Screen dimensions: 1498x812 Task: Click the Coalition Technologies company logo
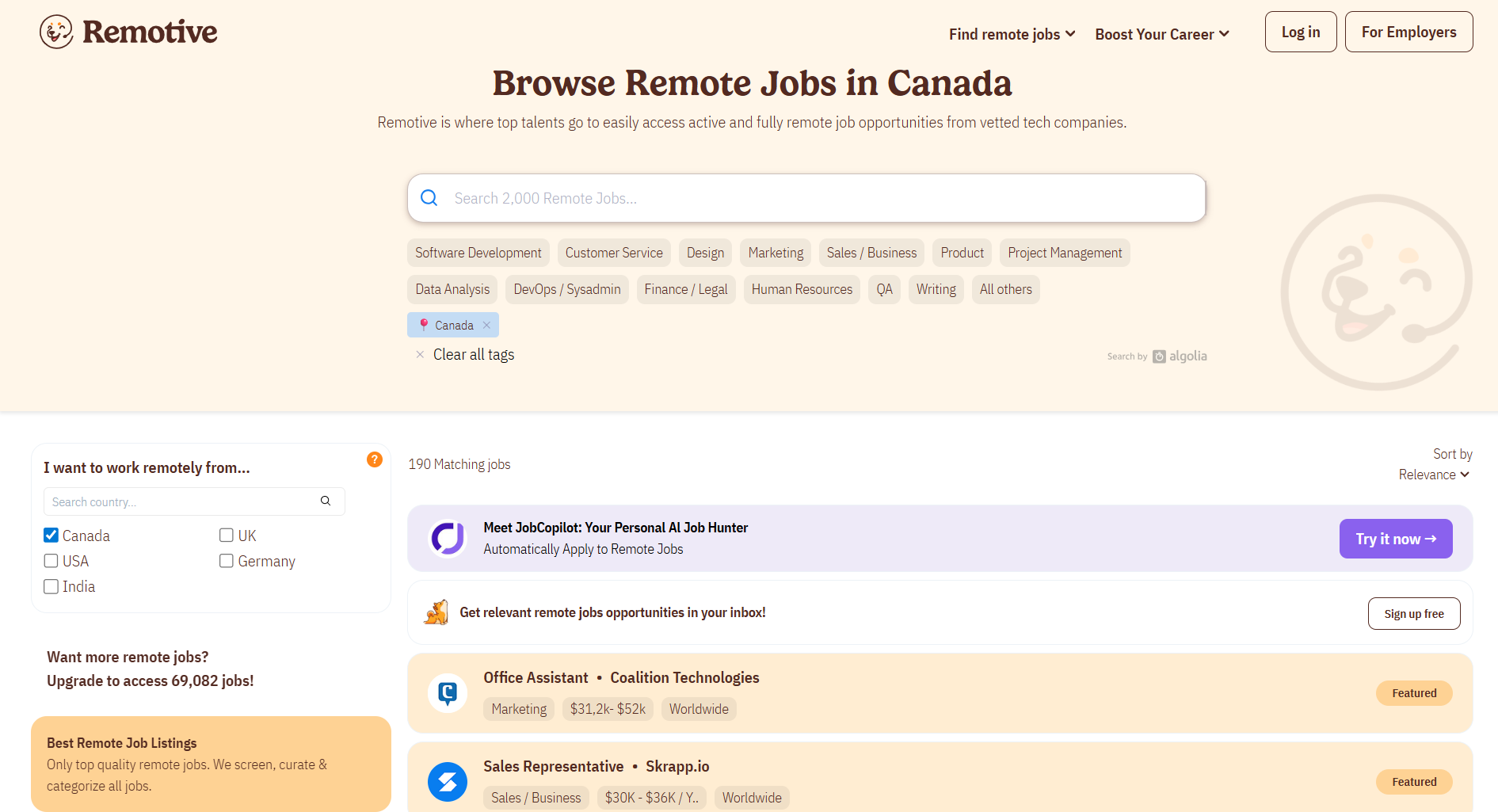point(448,693)
